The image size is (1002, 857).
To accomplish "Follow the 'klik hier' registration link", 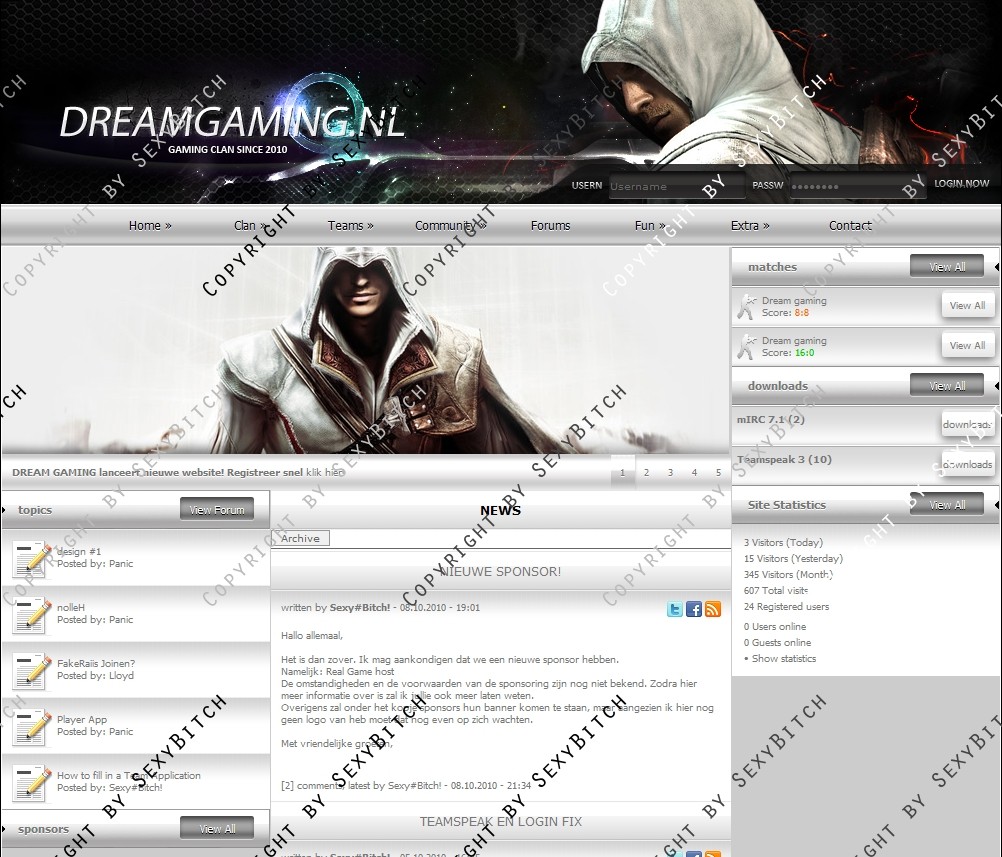I will click(x=325, y=472).
